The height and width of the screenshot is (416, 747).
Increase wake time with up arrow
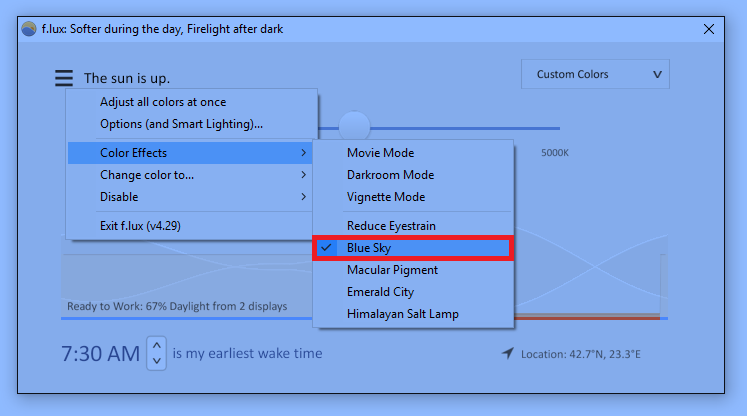157,345
